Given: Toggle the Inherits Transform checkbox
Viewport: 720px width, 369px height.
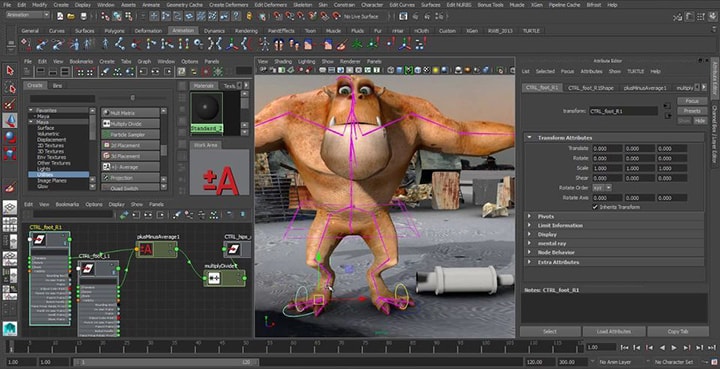Looking at the screenshot, I should 595,207.
